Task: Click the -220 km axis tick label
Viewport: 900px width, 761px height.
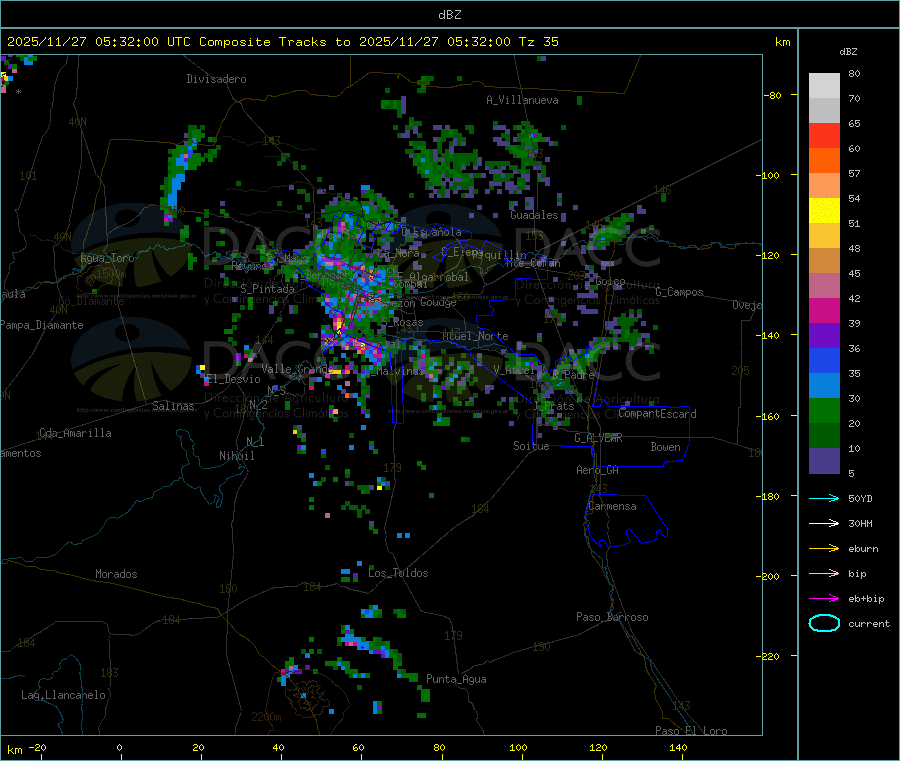Action: point(769,657)
